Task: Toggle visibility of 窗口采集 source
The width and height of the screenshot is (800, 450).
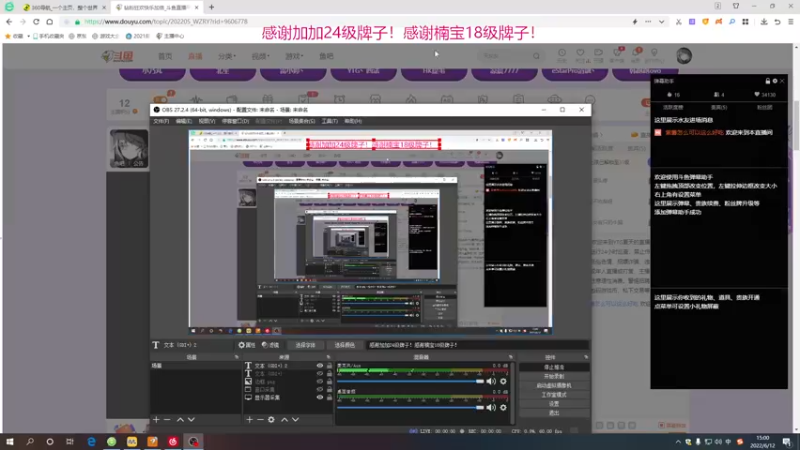Action: point(320,389)
